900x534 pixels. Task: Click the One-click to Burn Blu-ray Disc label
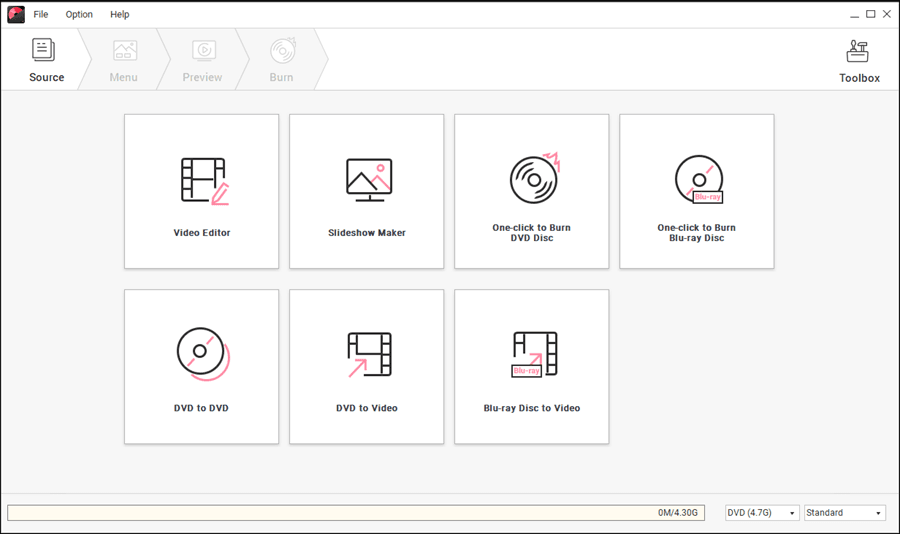coord(696,233)
